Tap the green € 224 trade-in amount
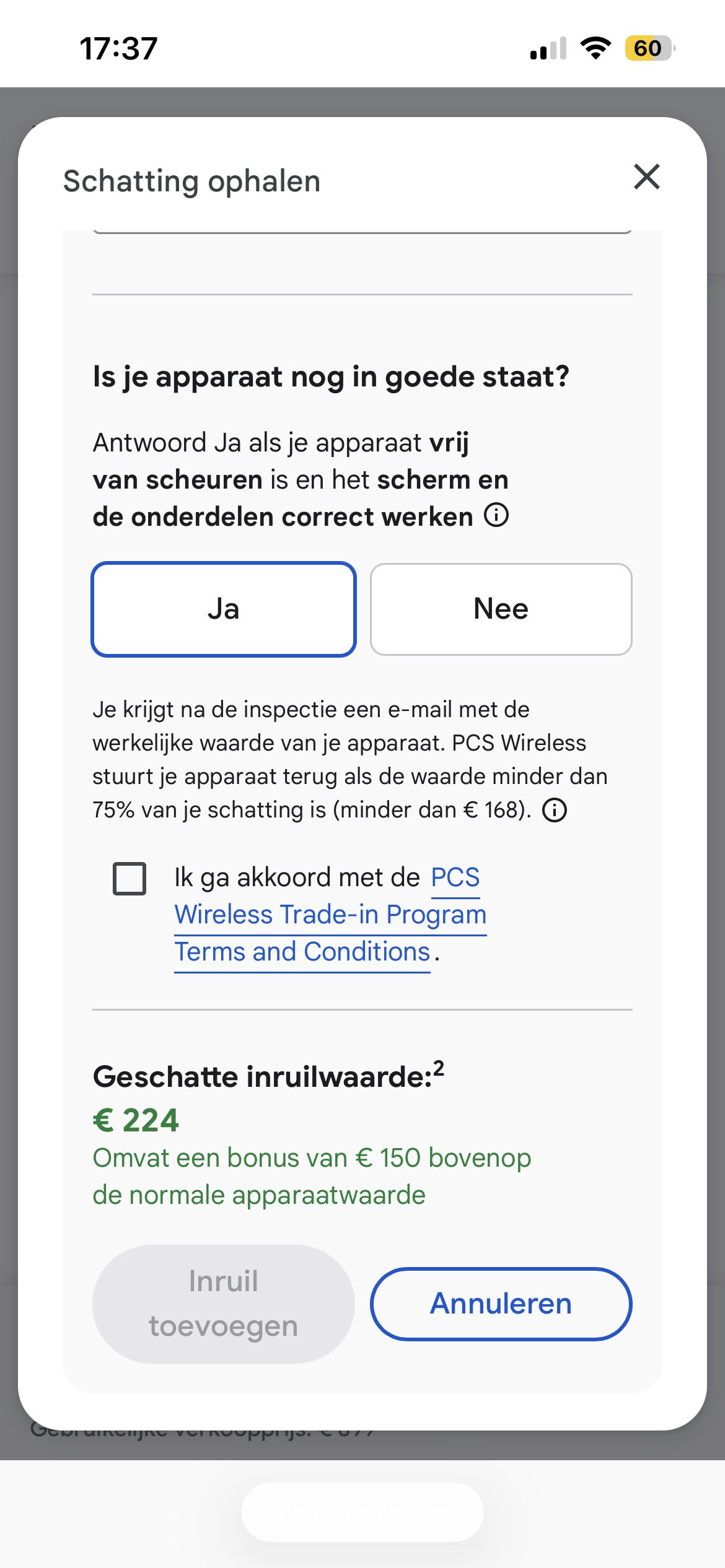Viewport: 725px width, 1568px height. pyautogui.click(x=136, y=1120)
